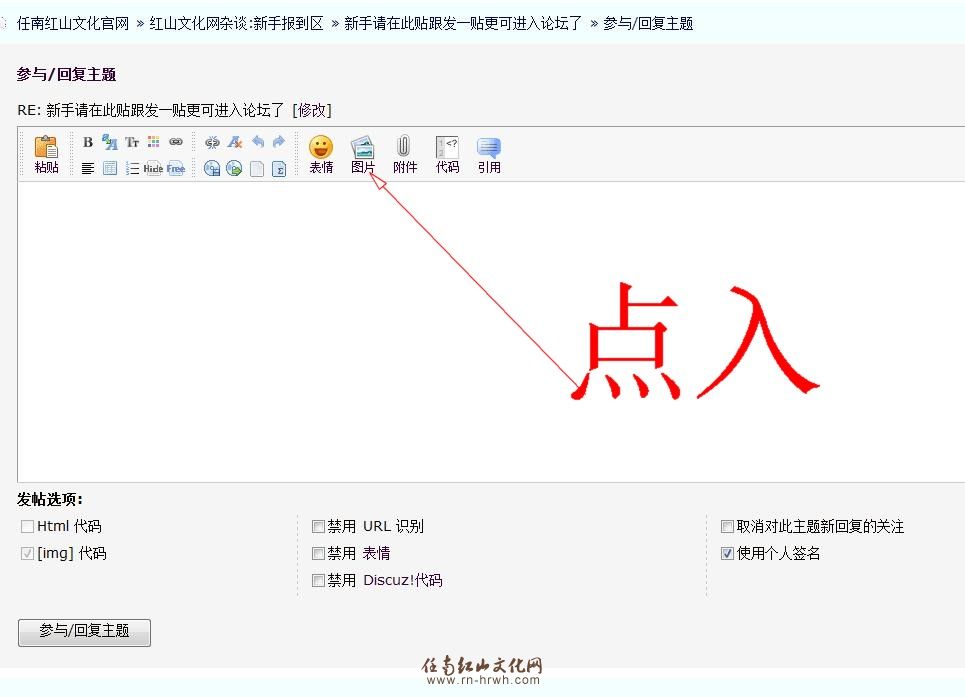The height and width of the screenshot is (697, 965).
Task: Insert a 引用 quote block
Action: click(489, 154)
